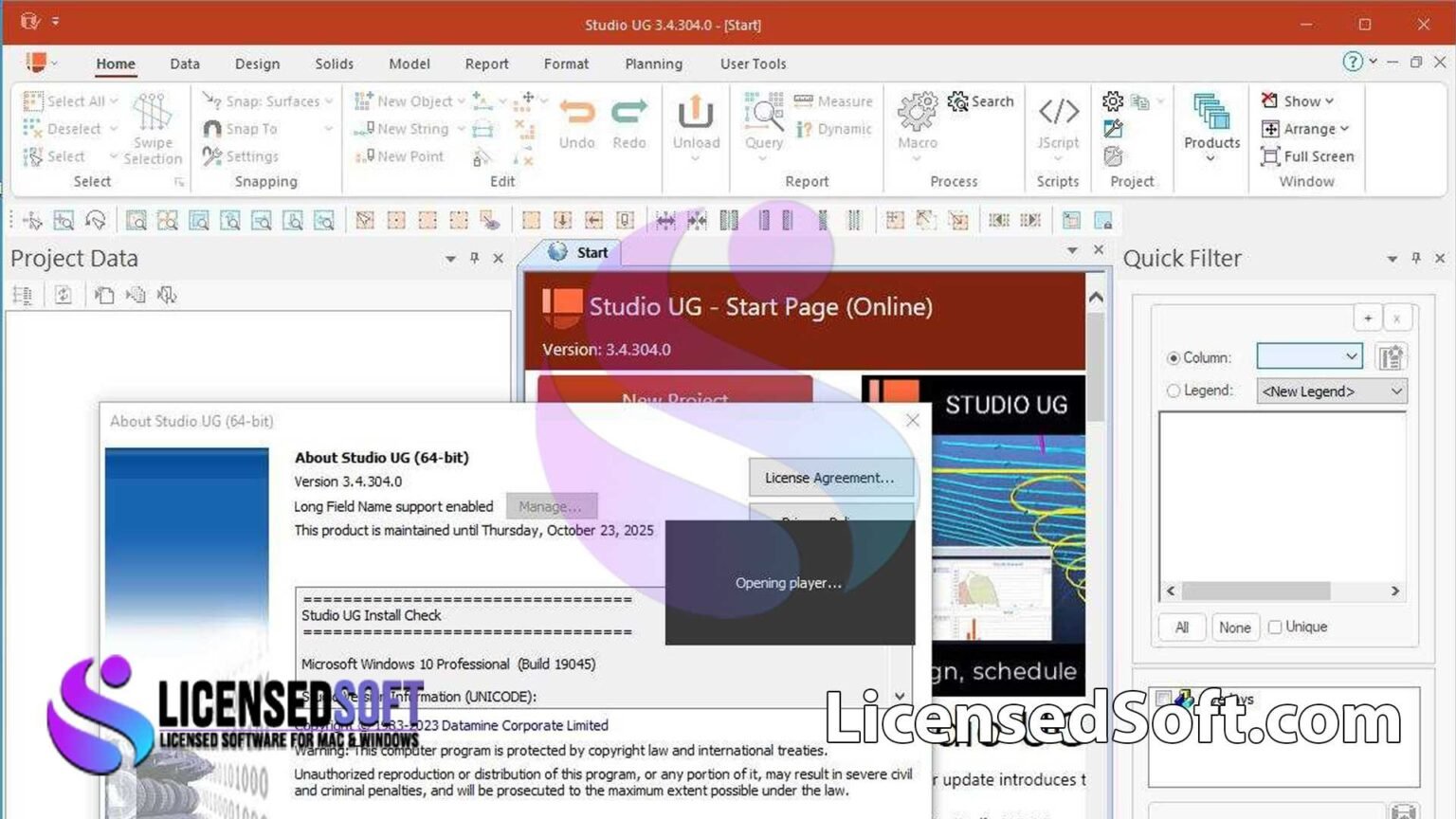Click the New Project button
The width and height of the screenshot is (1456, 819).
(x=675, y=391)
